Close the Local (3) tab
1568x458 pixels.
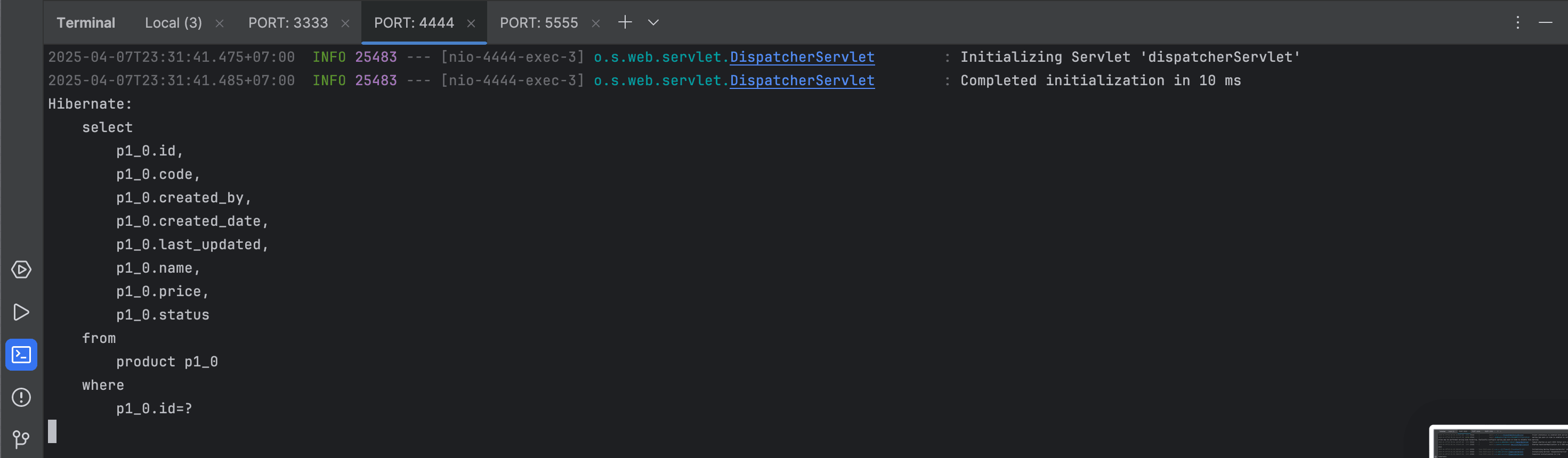point(220,23)
